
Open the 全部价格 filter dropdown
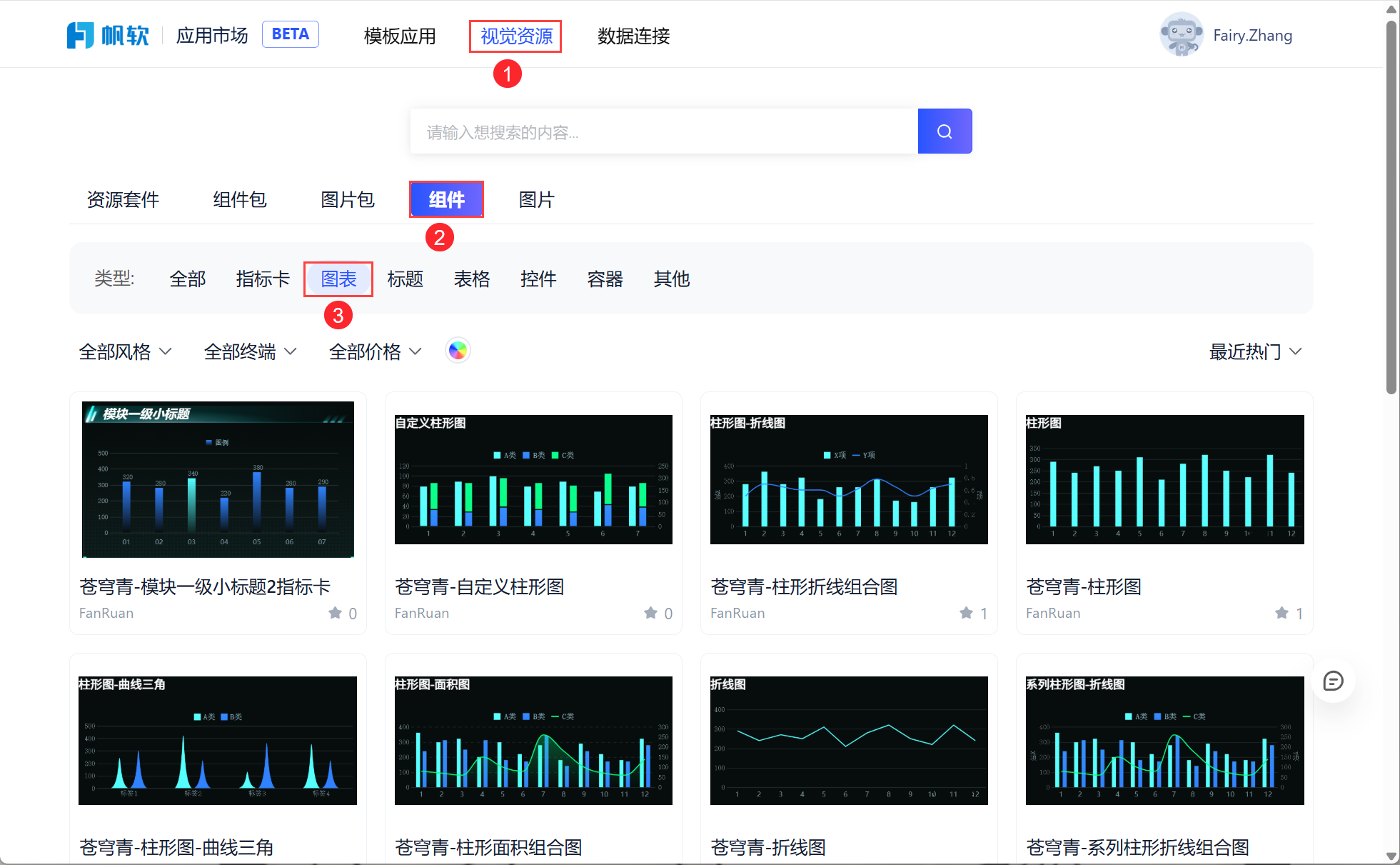click(x=375, y=351)
